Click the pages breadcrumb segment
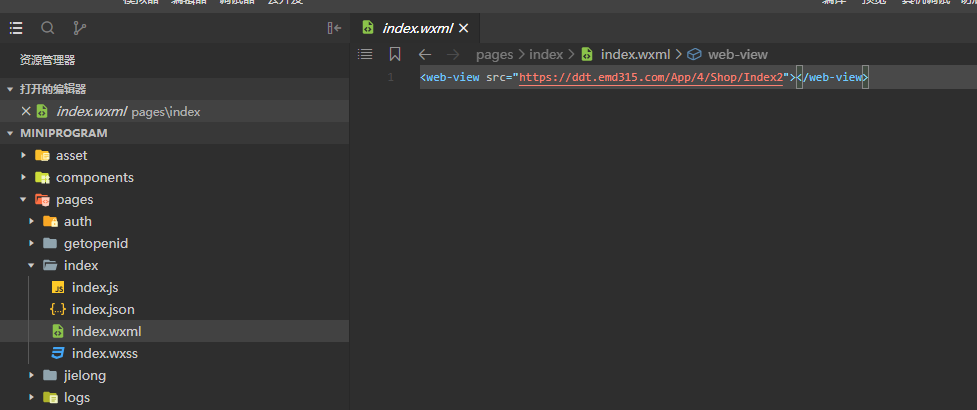 pos(494,54)
